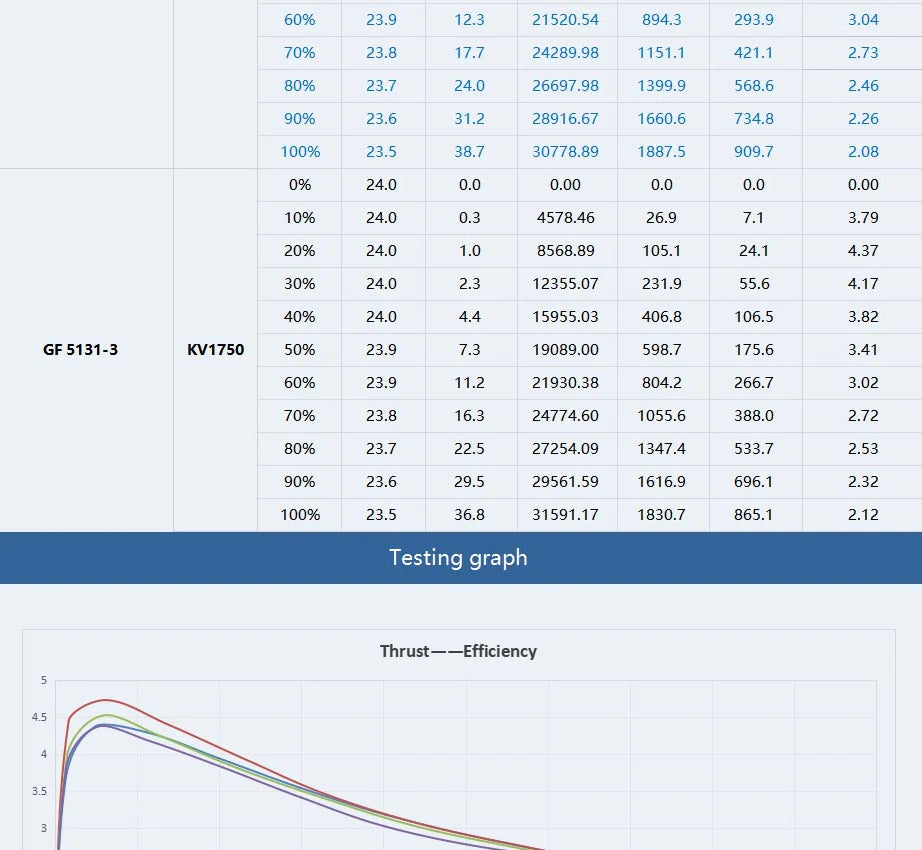This screenshot has width=922, height=850.
Task: Select the KV1750 motor cell
Action: coord(215,350)
